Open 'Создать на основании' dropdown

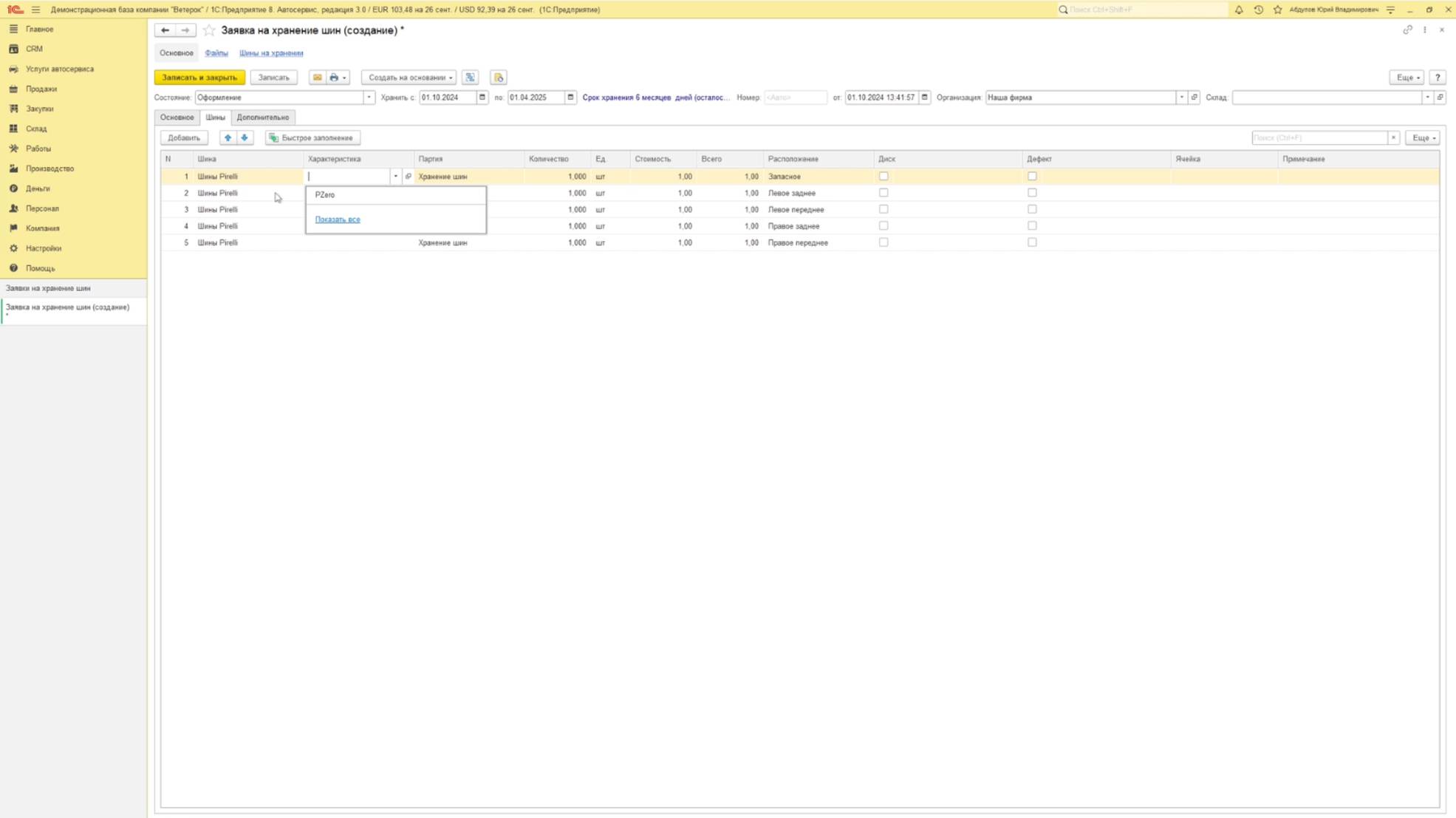point(409,77)
